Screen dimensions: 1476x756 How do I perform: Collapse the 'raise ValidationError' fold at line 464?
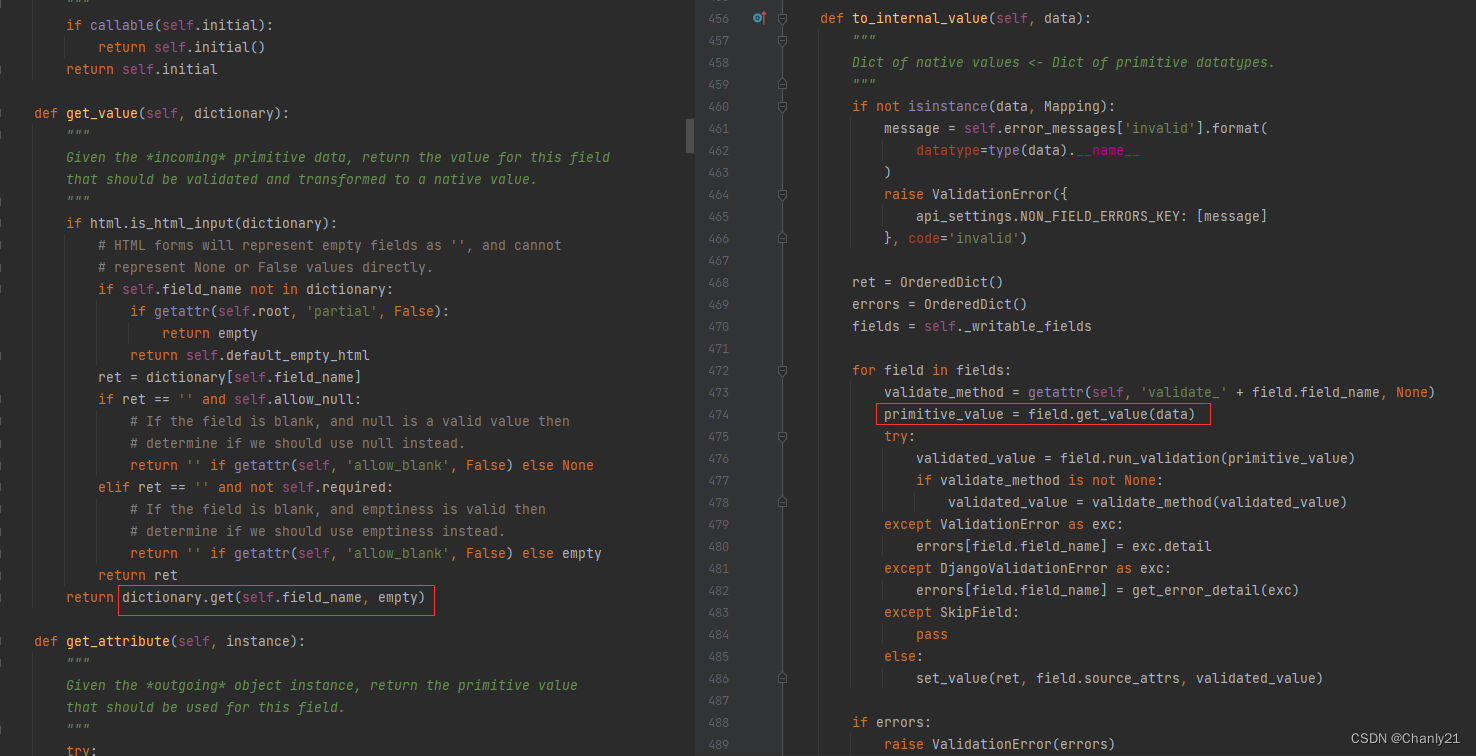(x=783, y=194)
